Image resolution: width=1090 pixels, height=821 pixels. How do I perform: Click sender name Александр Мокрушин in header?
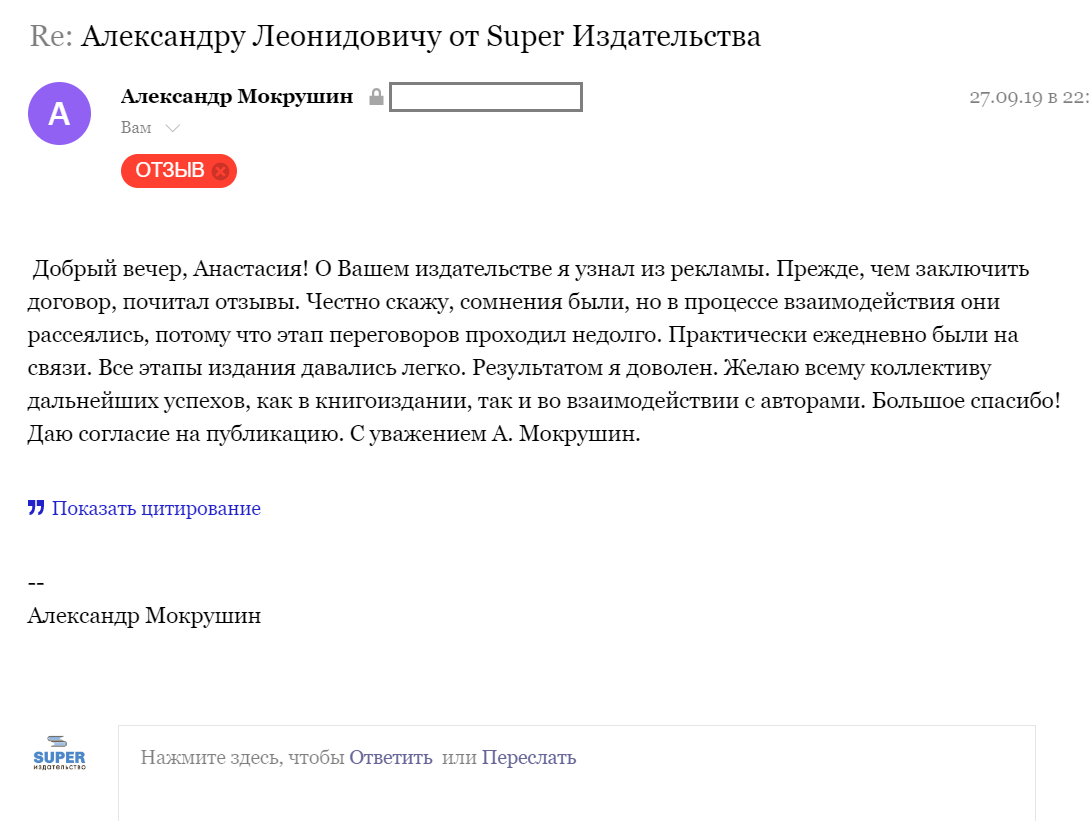236,97
